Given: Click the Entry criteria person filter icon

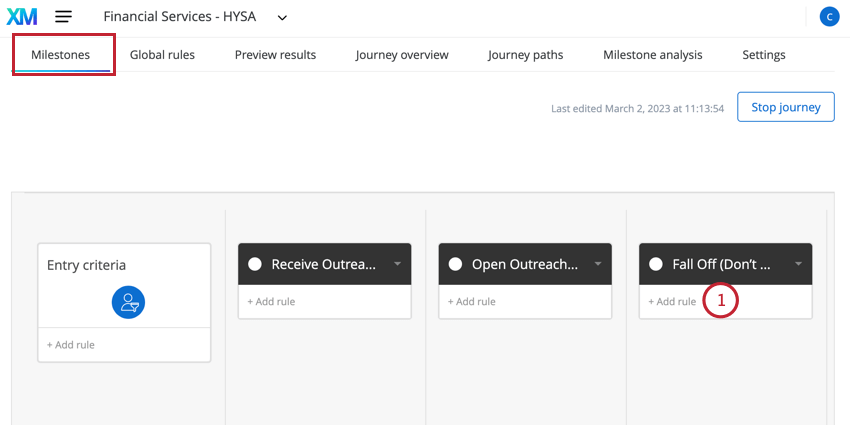Looking at the screenshot, I should [x=128, y=302].
